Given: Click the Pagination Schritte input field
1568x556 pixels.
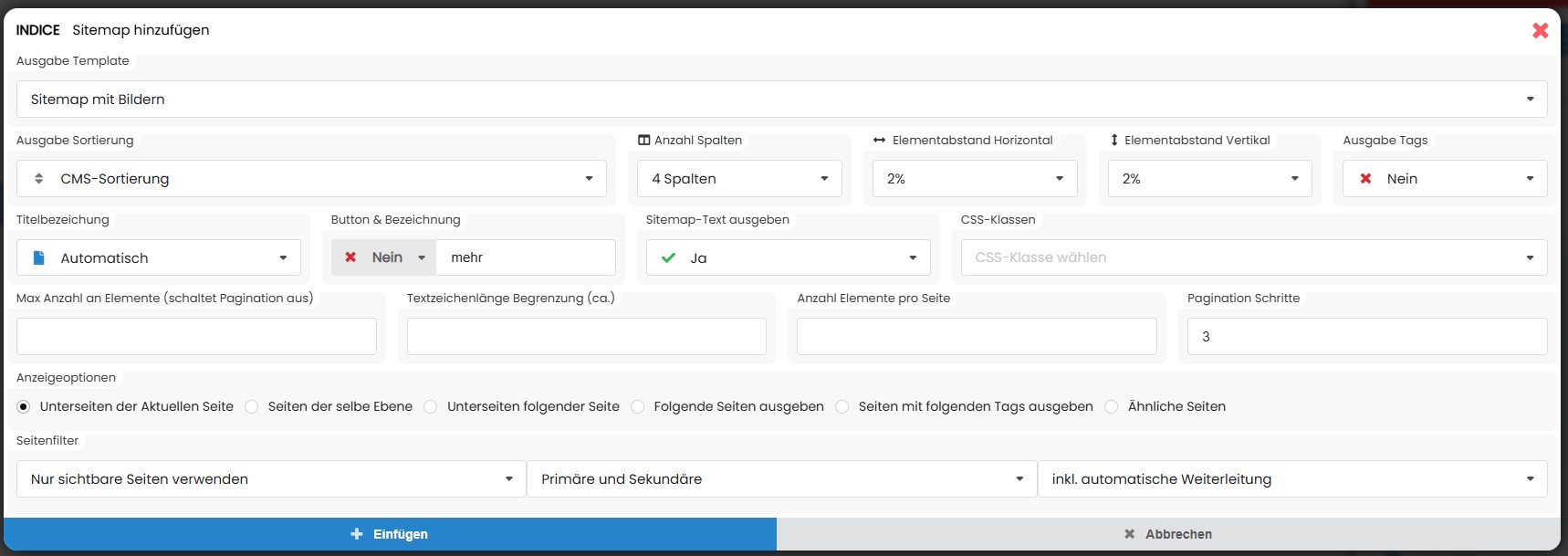Looking at the screenshot, I should coord(1366,337).
